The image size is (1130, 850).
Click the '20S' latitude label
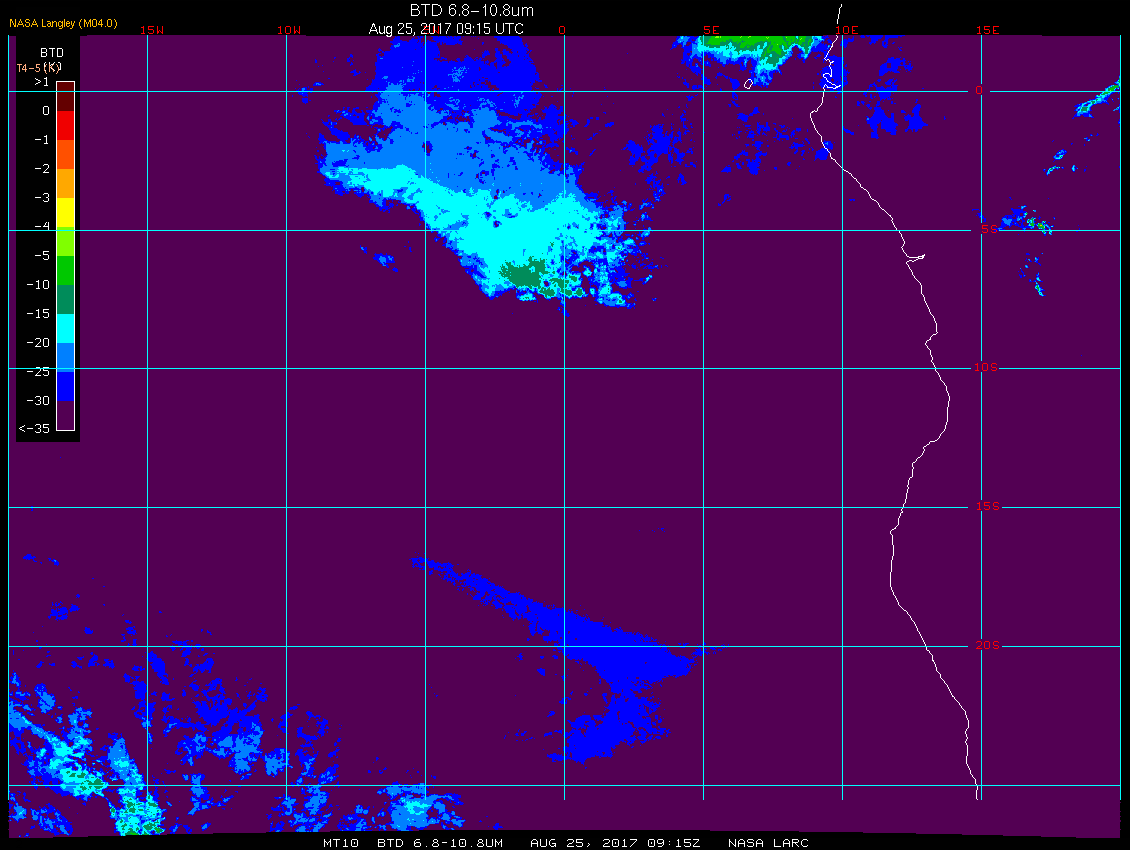tap(987, 645)
